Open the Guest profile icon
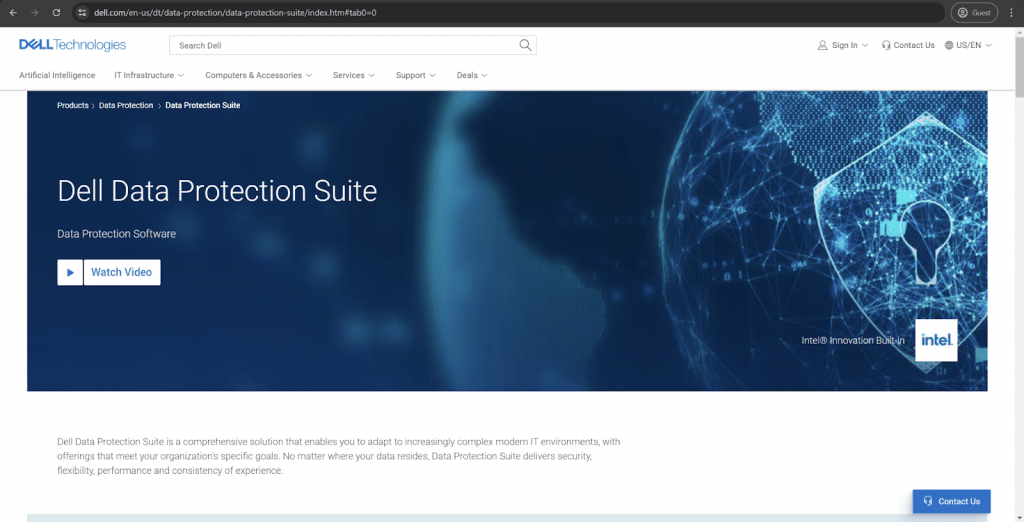 pos(974,12)
